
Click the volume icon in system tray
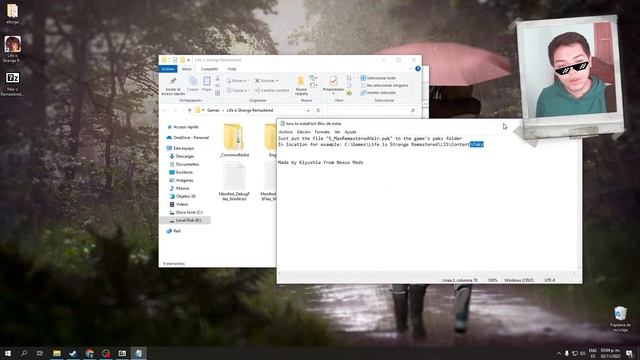tap(582, 353)
